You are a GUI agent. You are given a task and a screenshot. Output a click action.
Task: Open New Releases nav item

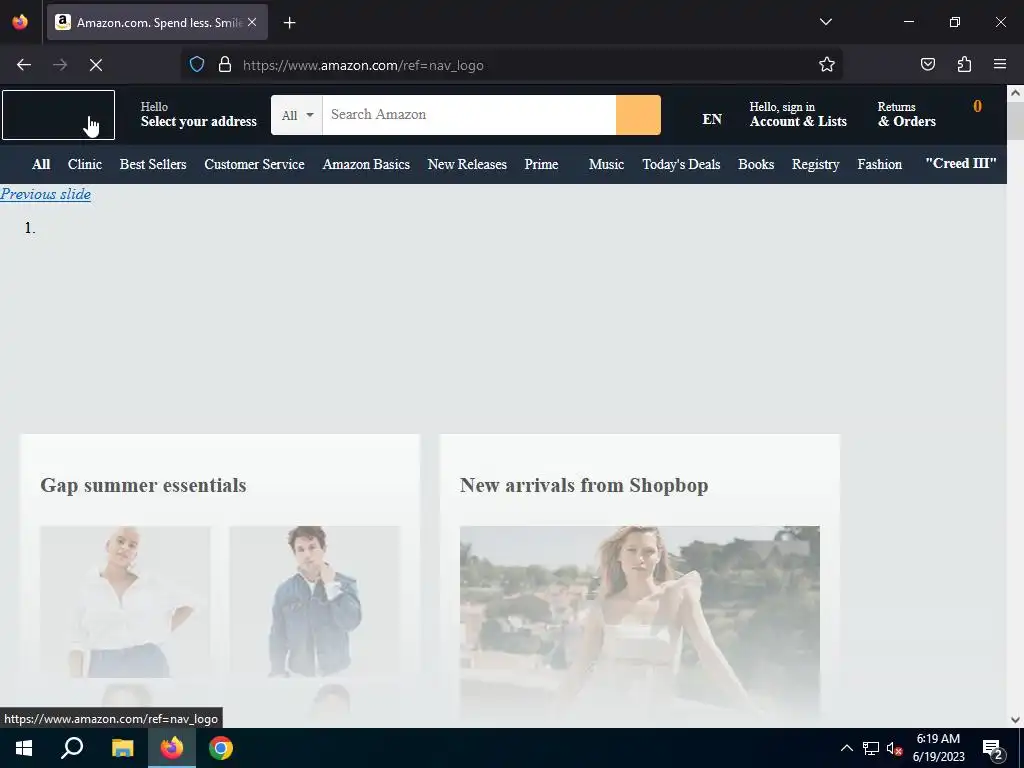coord(467,164)
